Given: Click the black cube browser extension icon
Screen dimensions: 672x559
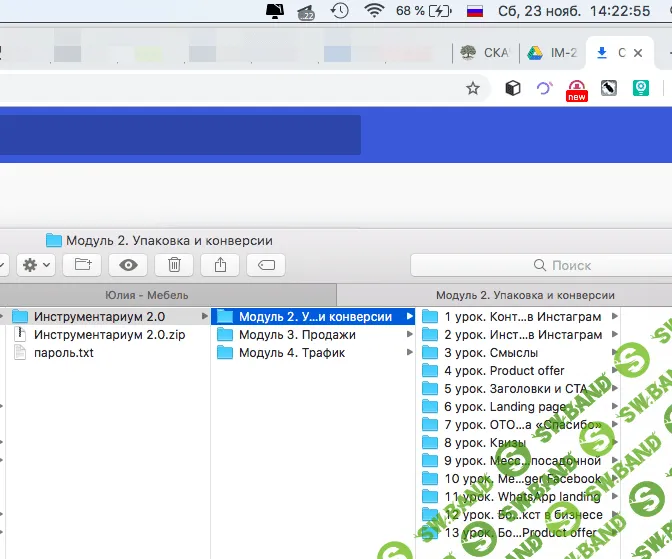Looking at the screenshot, I should [x=512, y=88].
